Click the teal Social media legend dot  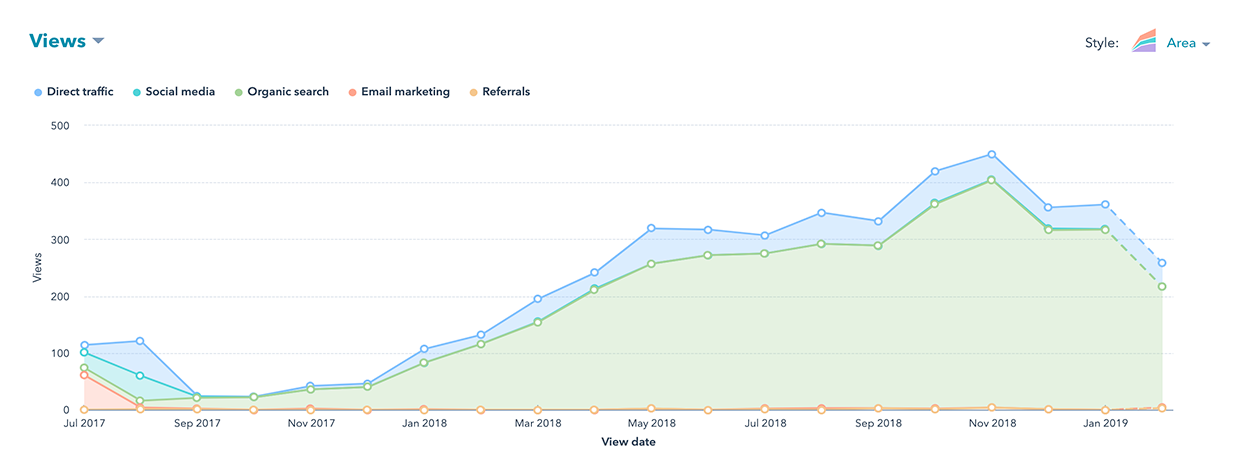click(x=136, y=92)
